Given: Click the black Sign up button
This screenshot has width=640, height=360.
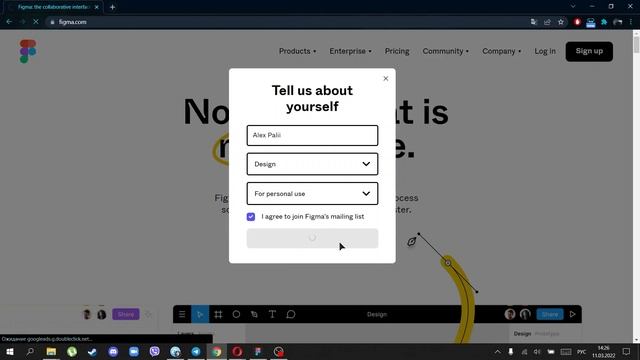Looking at the screenshot, I should [589, 51].
